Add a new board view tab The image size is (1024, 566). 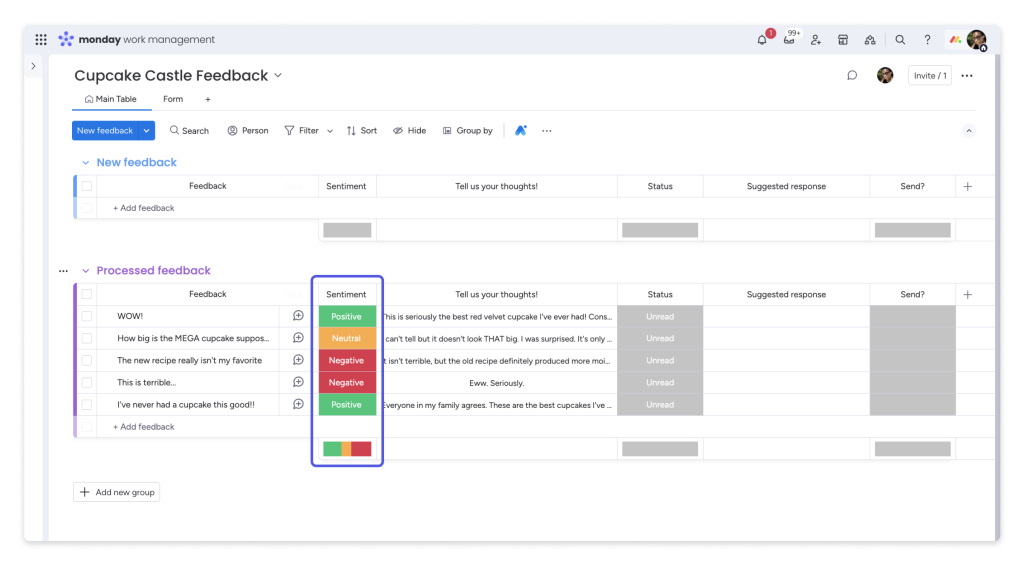tap(208, 99)
